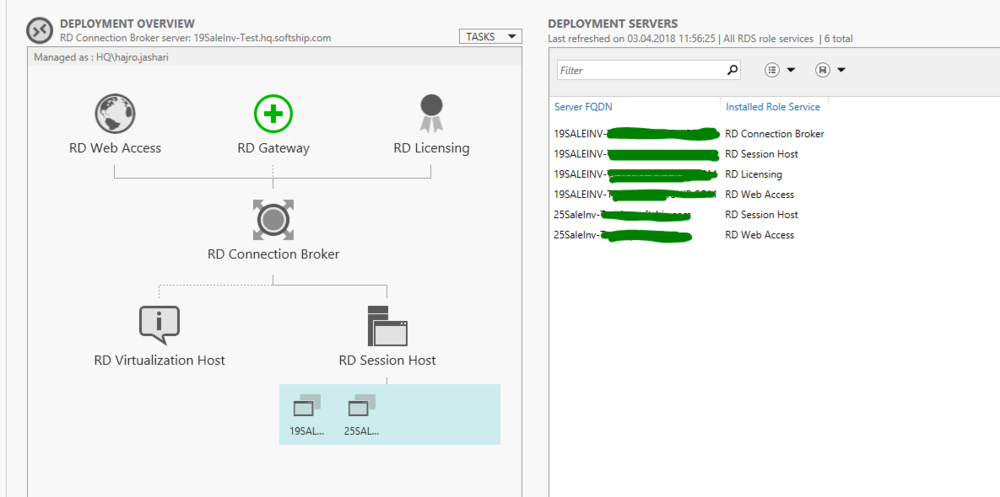1000x497 pixels.
Task: Sort by Server FQDN column header
Action: [x=586, y=107]
